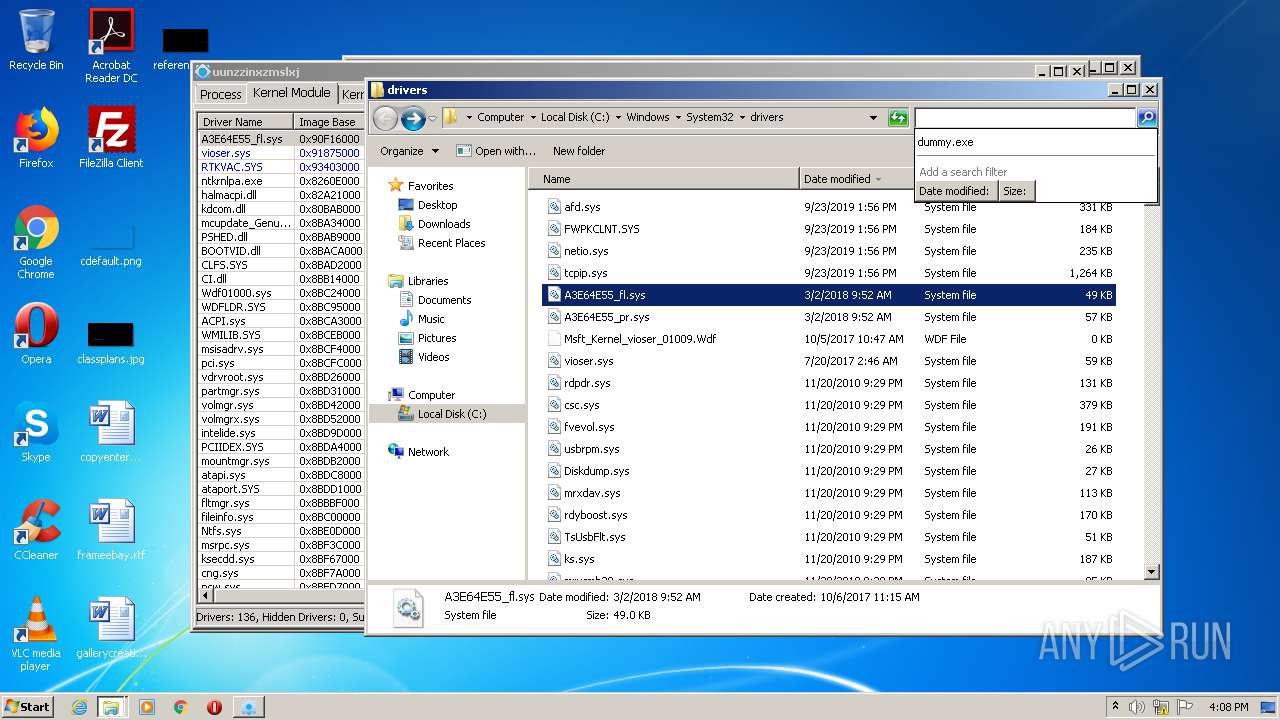The image size is (1280, 720).
Task: Click the refresh button beside address bar
Action: (898, 118)
